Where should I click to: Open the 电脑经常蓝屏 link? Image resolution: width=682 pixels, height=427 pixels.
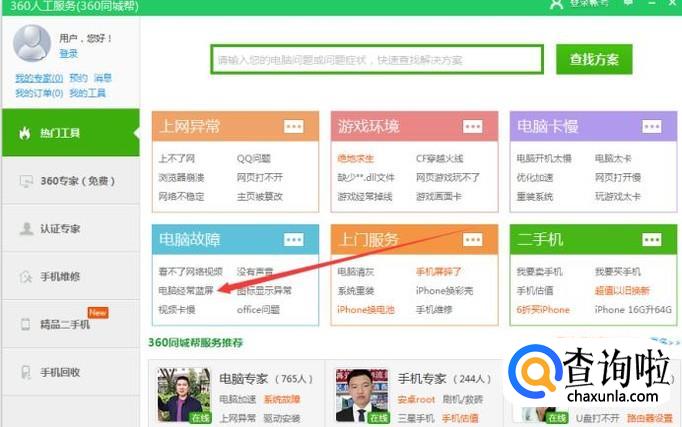[185, 290]
